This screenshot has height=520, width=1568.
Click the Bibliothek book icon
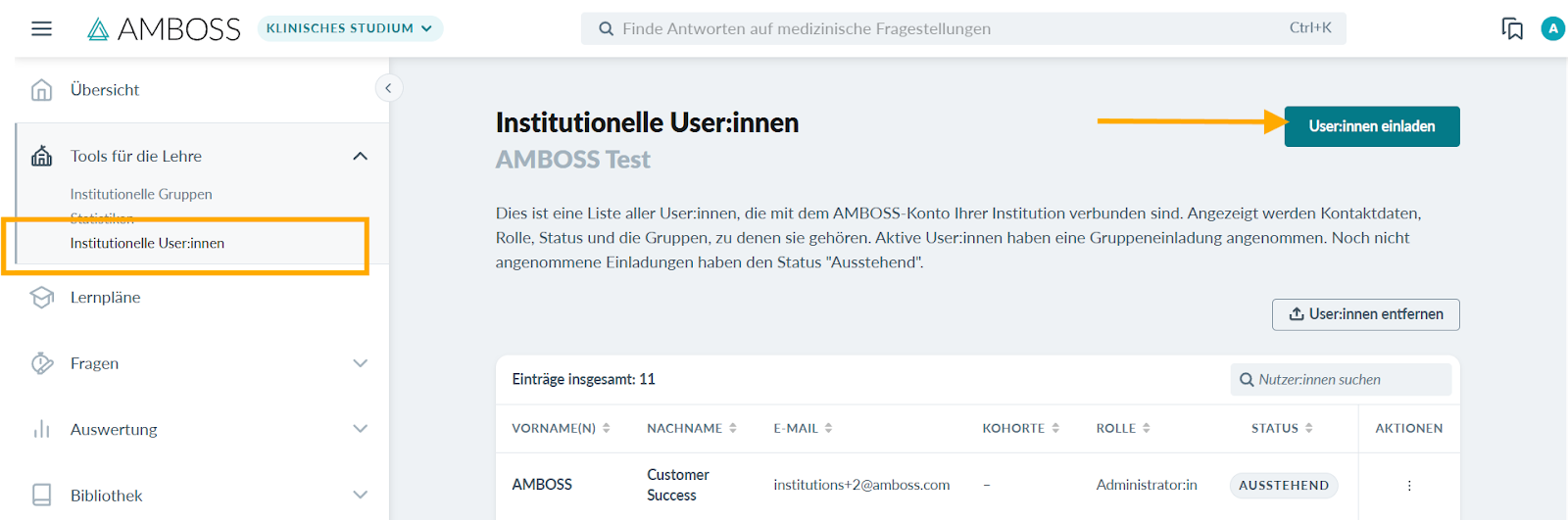click(41, 496)
